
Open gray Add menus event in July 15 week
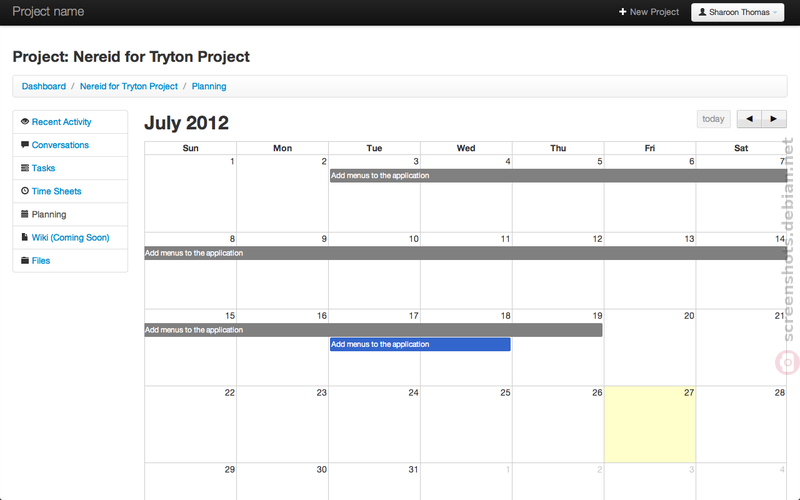point(373,330)
